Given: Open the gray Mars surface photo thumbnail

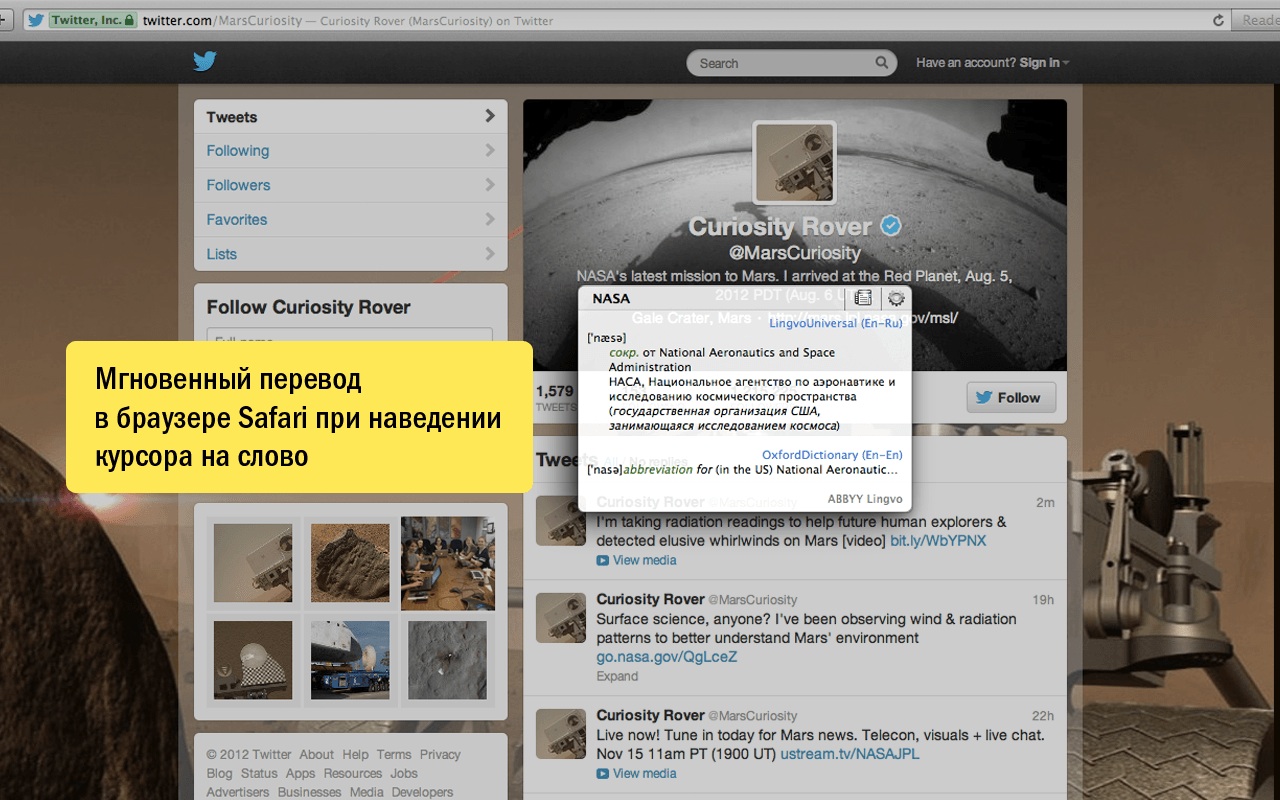Looking at the screenshot, I should click(x=447, y=660).
